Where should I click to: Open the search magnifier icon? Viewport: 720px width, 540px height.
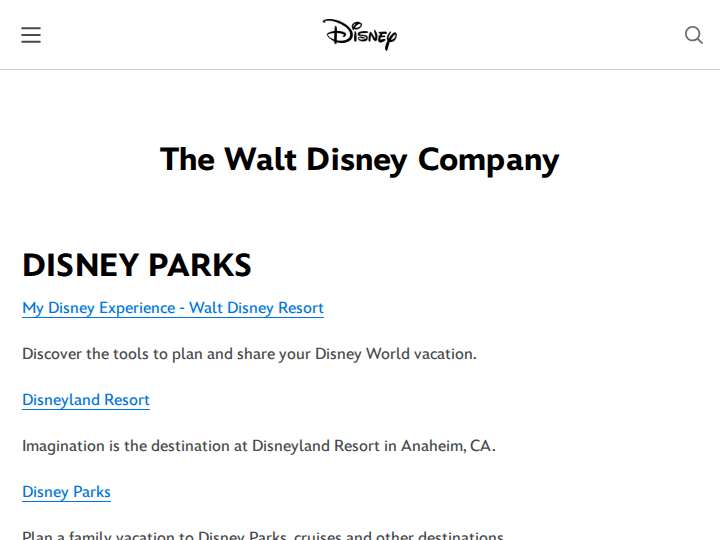(693, 35)
